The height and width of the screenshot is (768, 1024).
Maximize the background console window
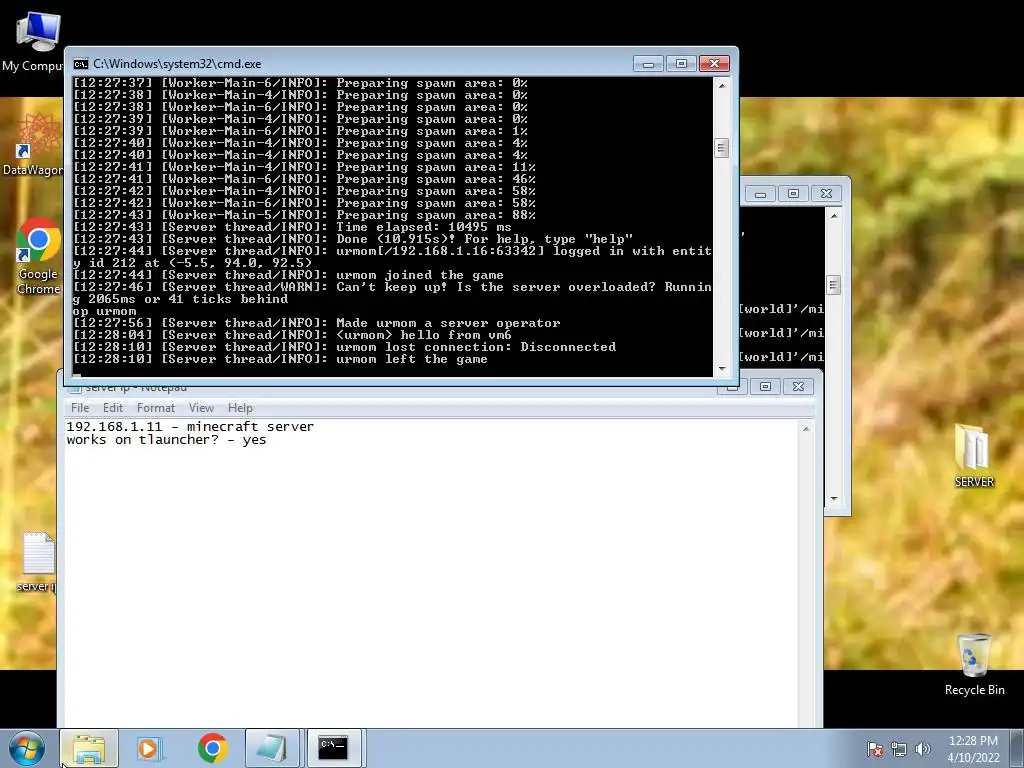[793, 193]
